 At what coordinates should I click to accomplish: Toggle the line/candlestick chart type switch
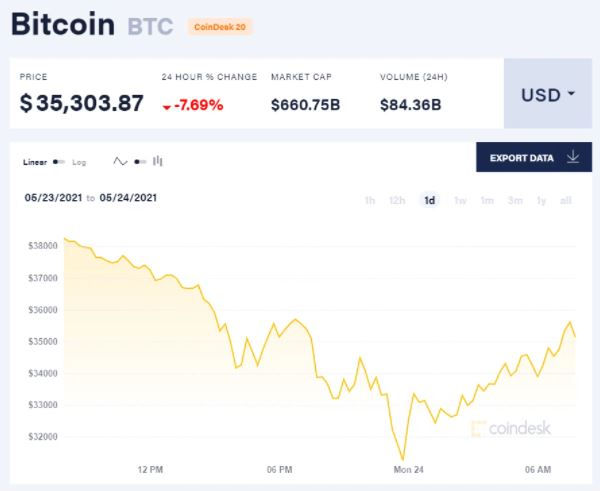140,162
